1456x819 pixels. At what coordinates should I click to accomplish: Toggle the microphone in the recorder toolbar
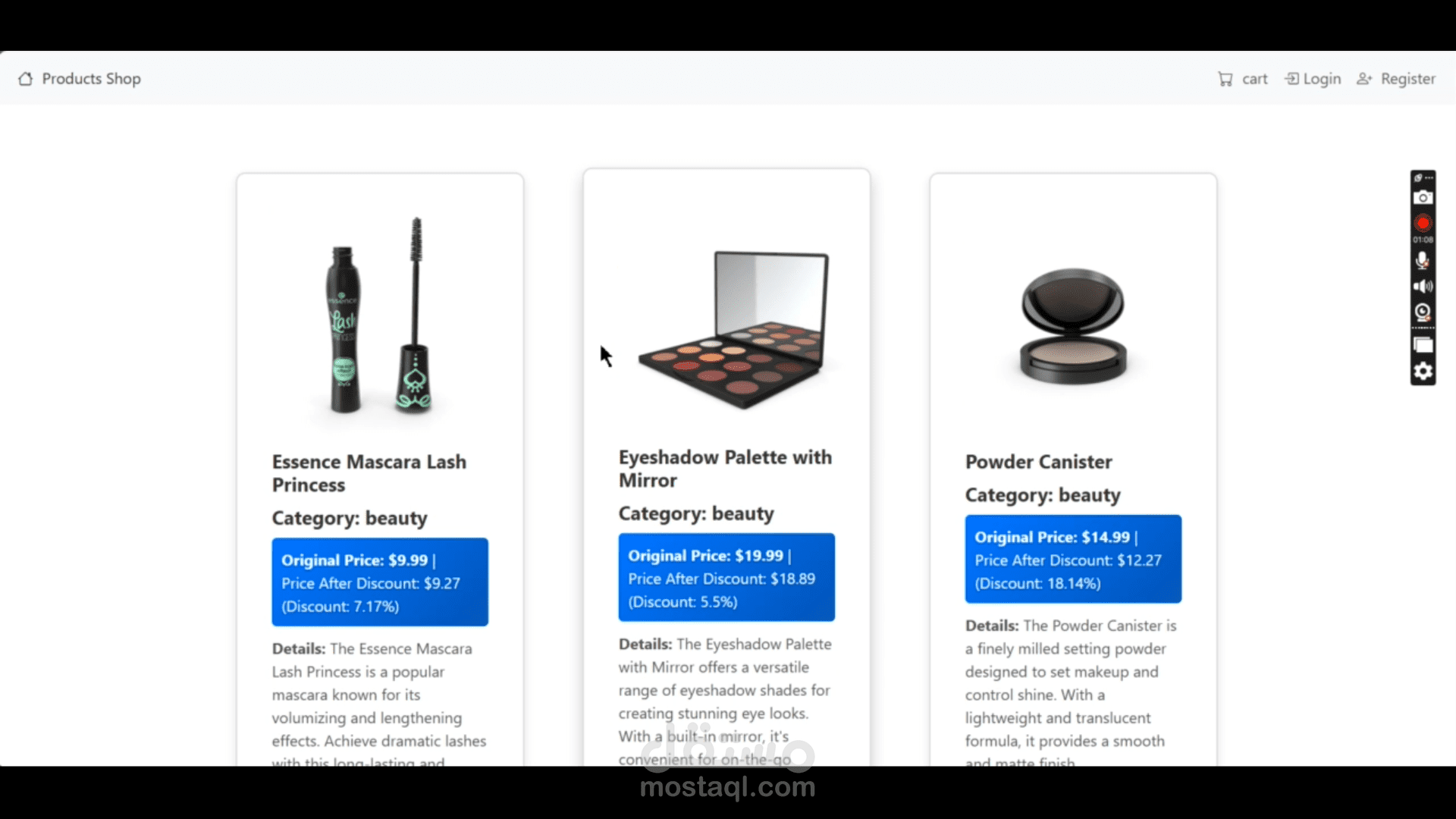point(1423,260)
